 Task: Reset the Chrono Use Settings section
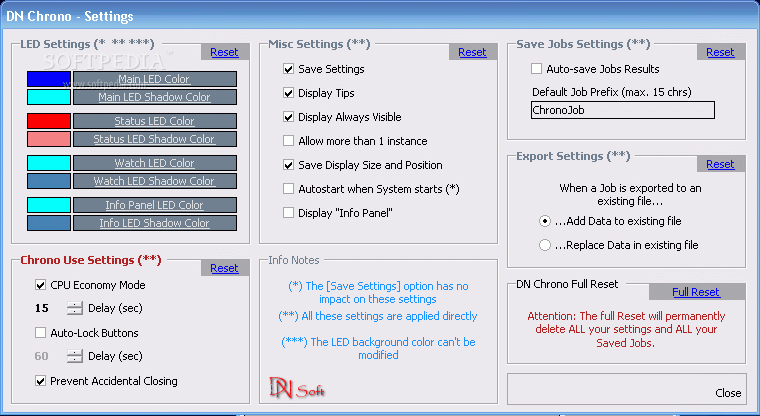tap(224, 268)
